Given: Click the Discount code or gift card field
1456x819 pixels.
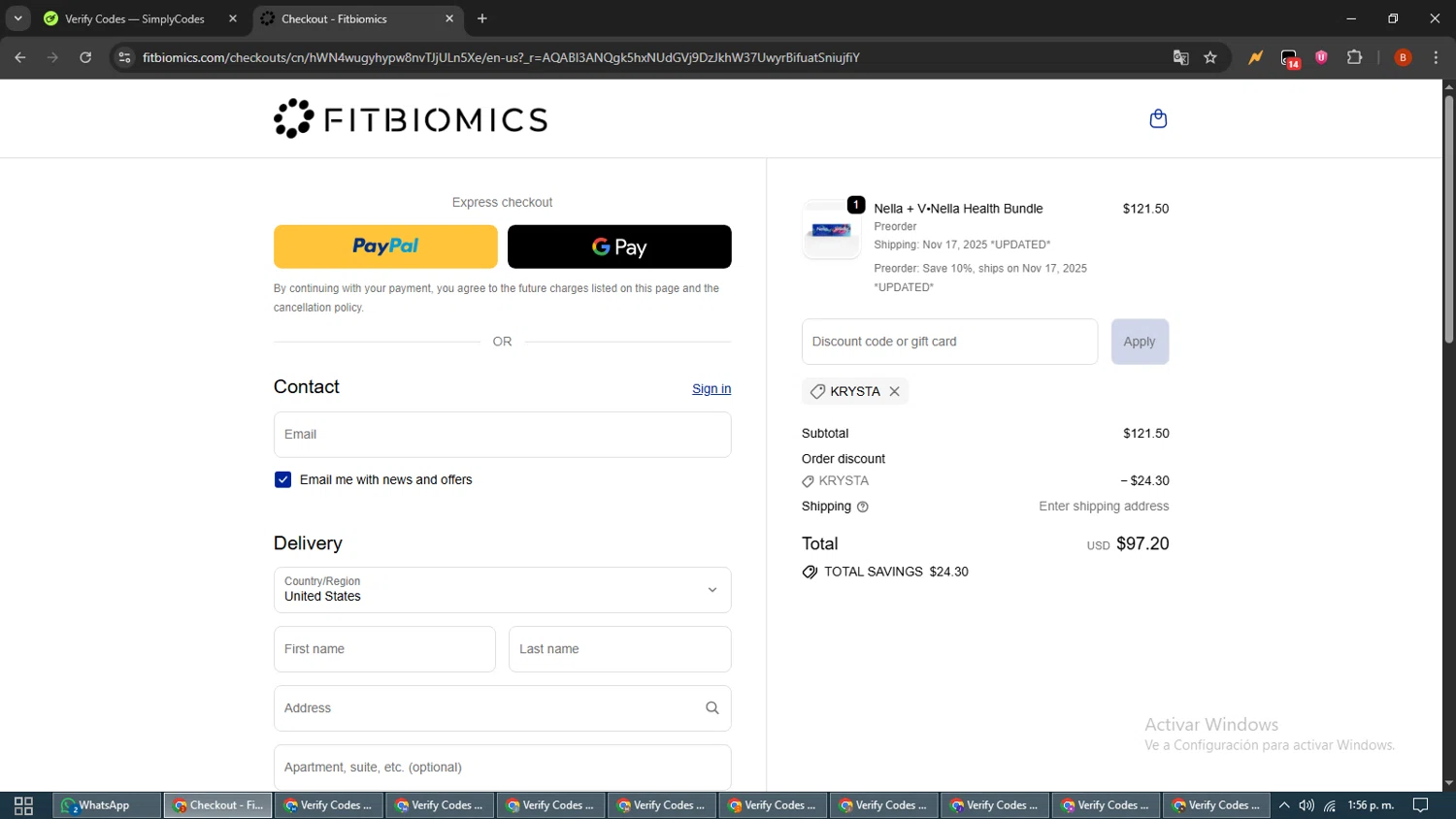Looking at the screenshot, I should click(949, 342).
